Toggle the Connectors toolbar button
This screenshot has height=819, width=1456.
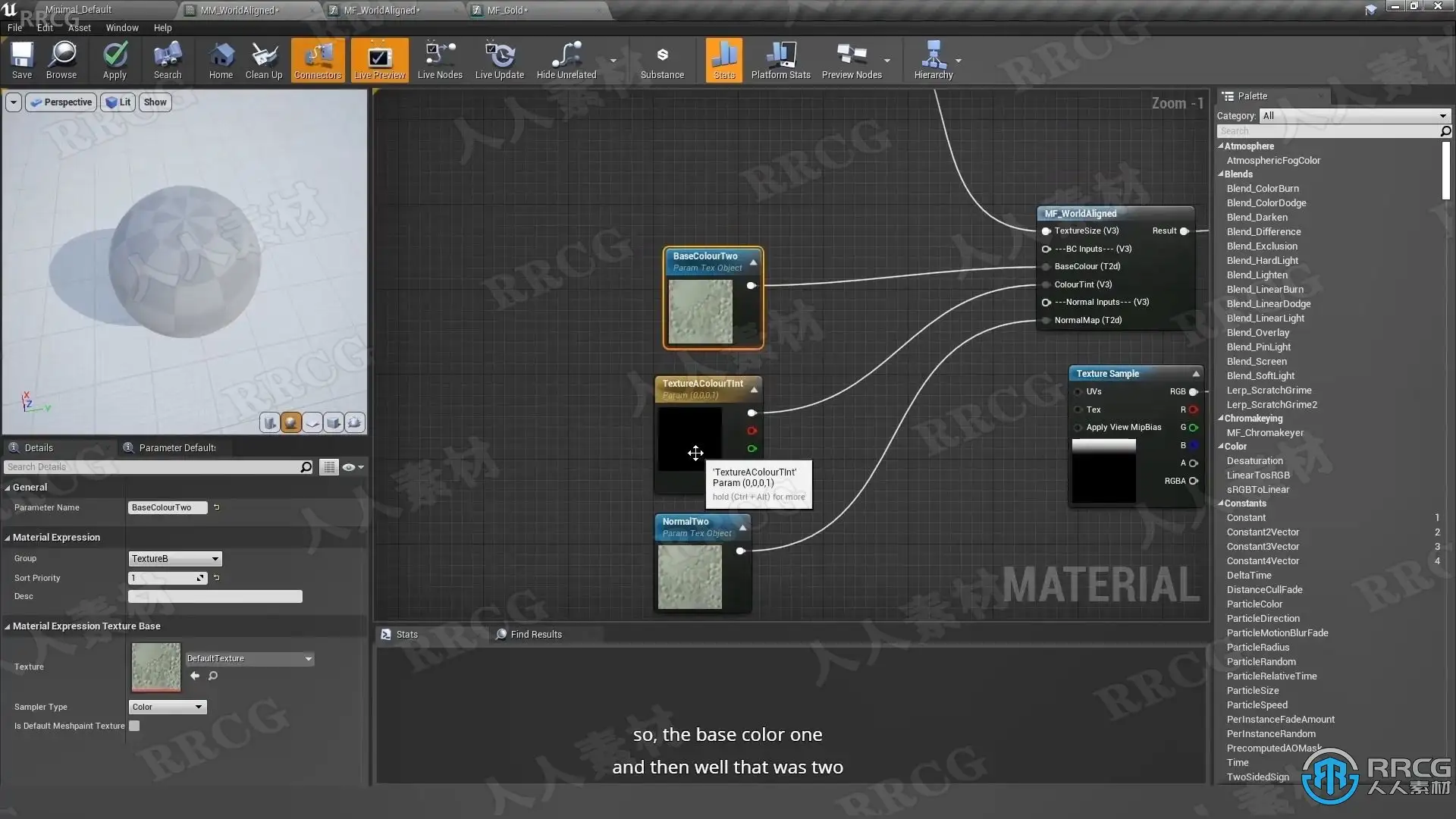click(318, 59)
